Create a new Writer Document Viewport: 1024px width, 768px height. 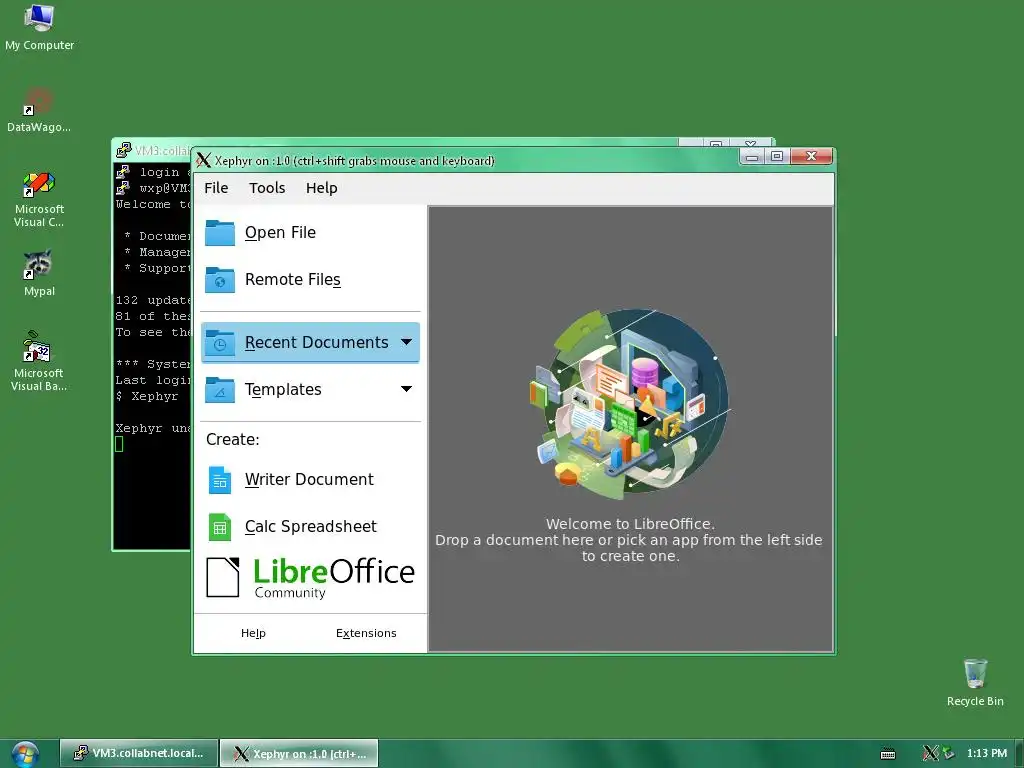coord(309,479)
